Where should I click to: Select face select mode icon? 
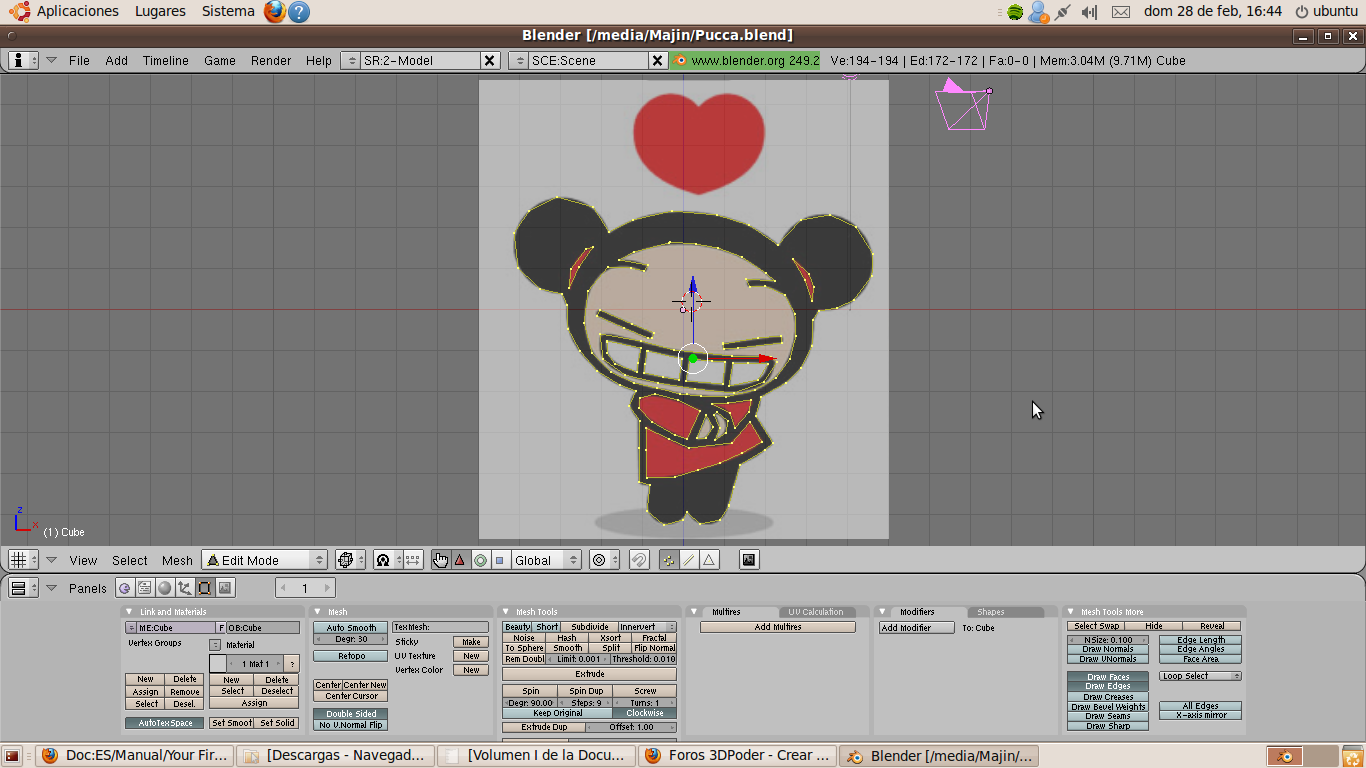(x=708, y=560)
